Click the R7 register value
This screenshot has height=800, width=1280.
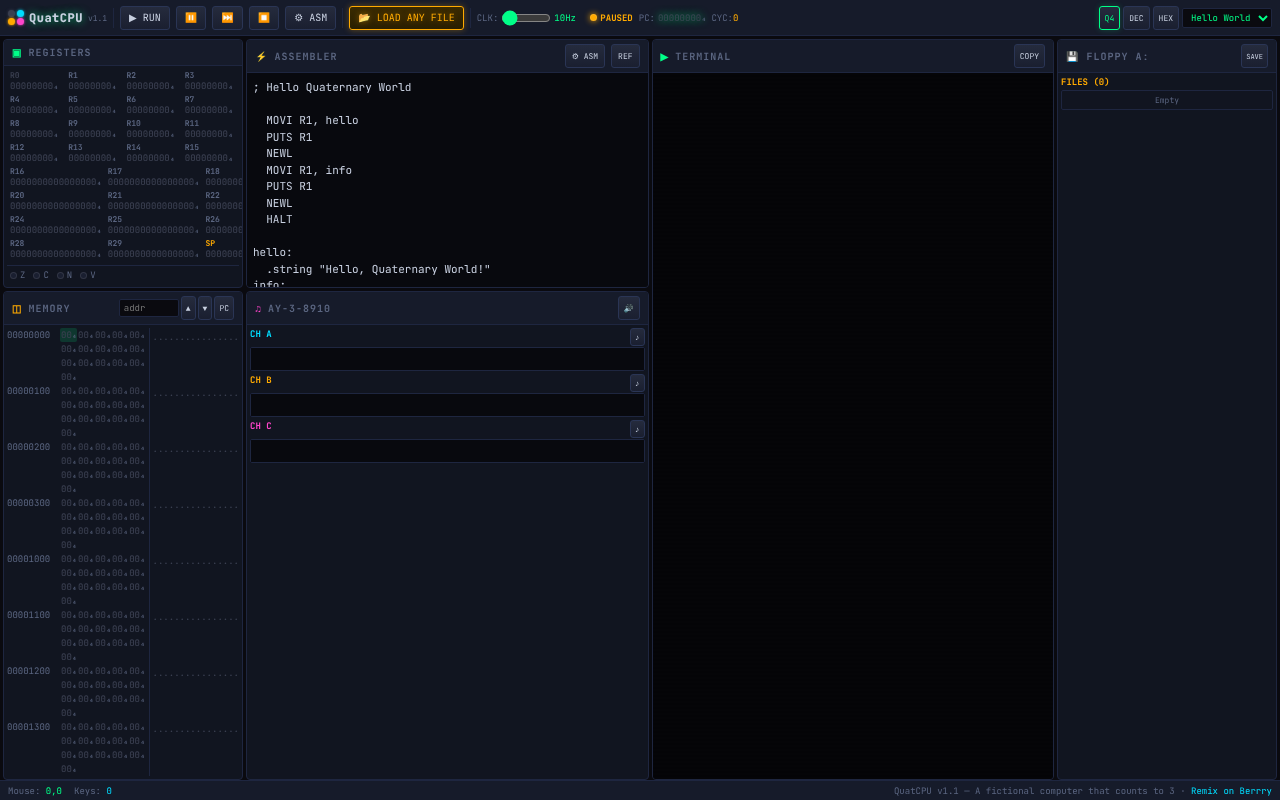[x=208, y=111]
